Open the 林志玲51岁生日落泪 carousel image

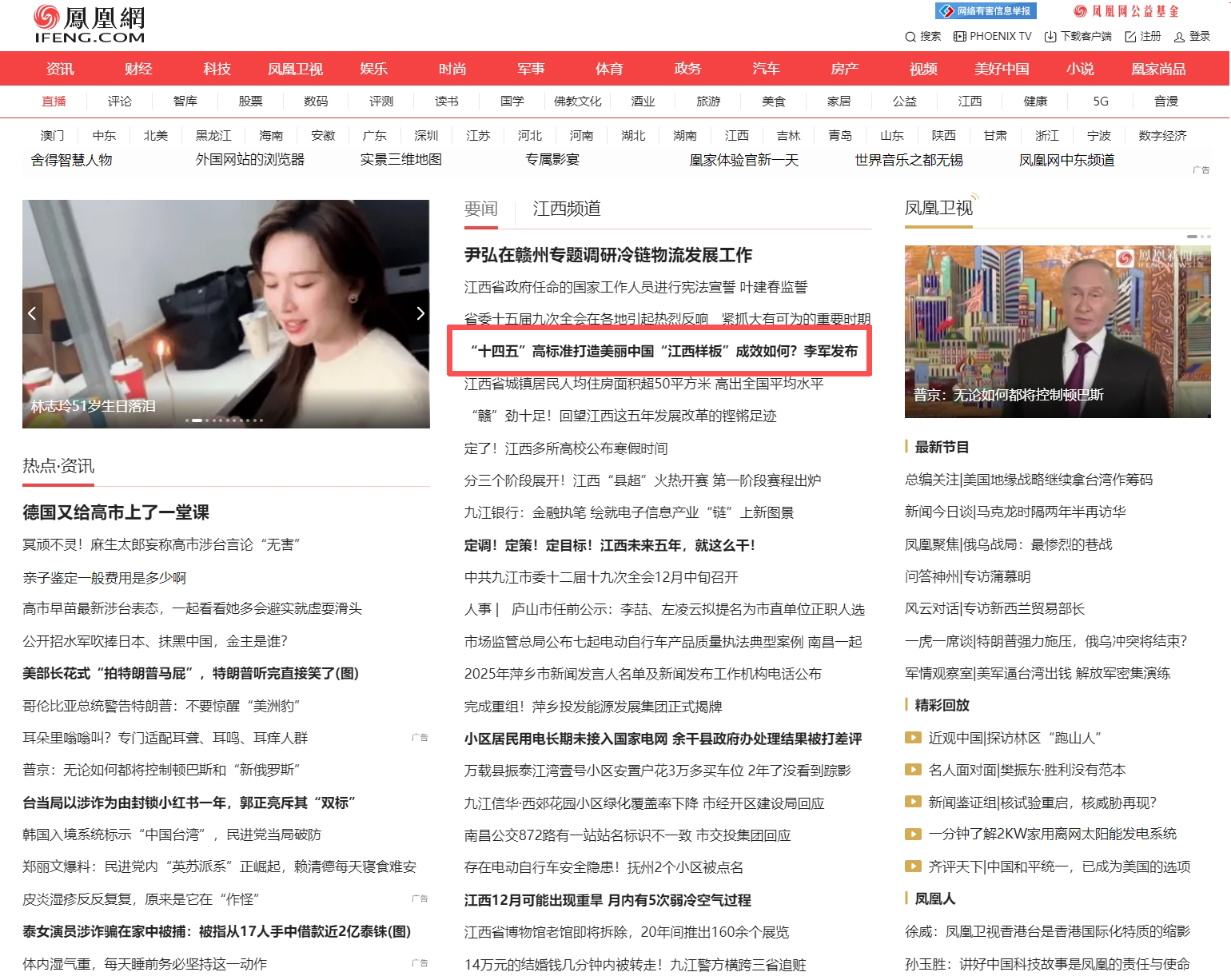pos(226,314)
